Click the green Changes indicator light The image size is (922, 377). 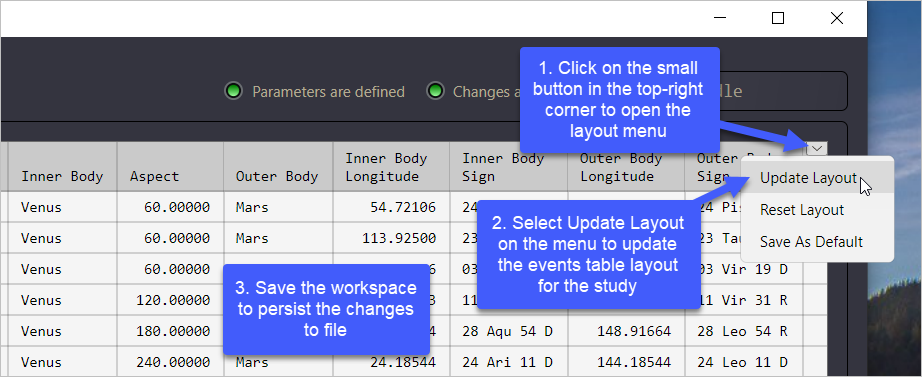tap(435, 91)
